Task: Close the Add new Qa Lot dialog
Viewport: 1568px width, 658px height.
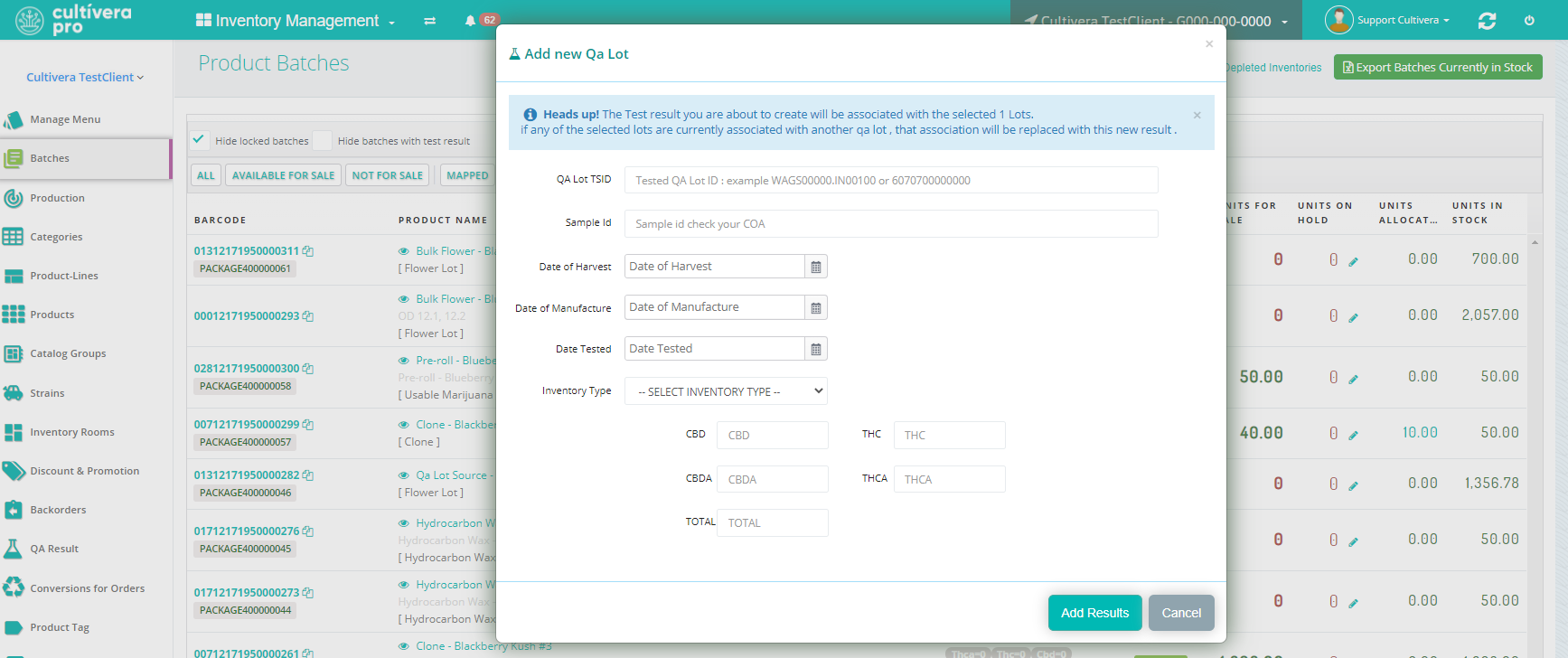Action: click(1209, 43)
